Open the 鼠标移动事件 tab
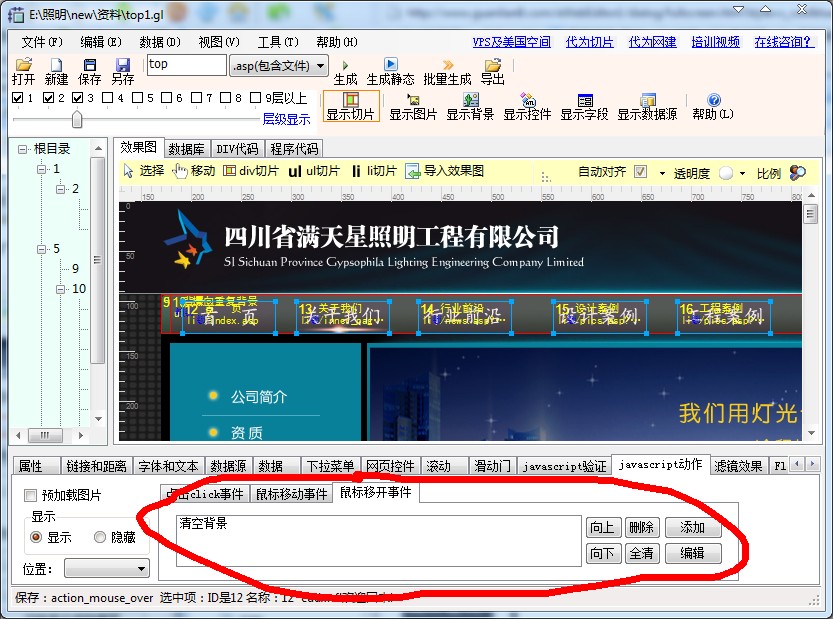The height and width of the screenshot is (619, 833). pyautogui.click(x=292, y=494)
